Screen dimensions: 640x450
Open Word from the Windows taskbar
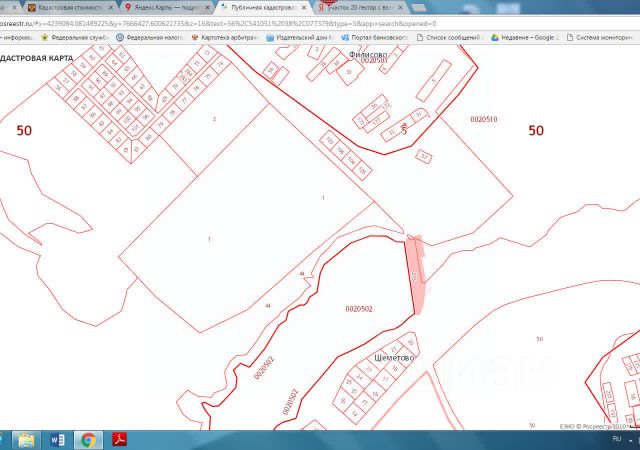tap(57, 440)
